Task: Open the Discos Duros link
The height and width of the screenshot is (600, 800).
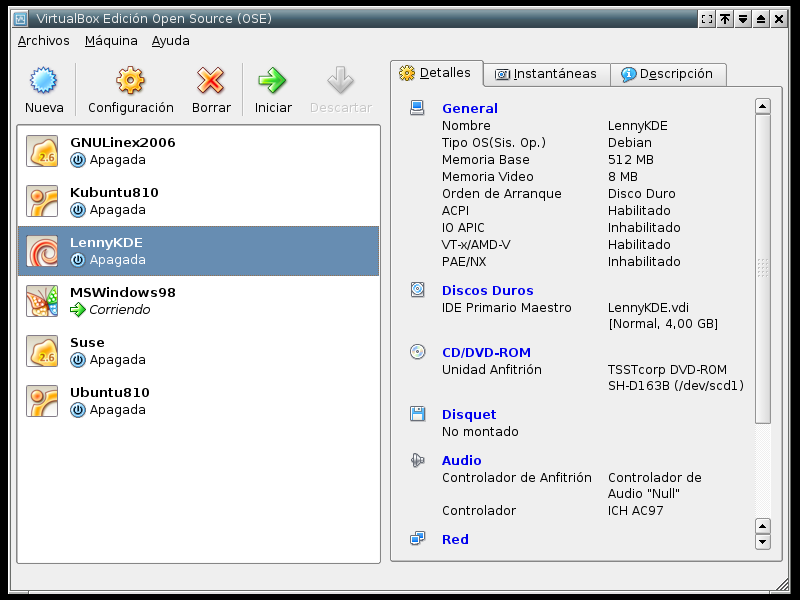Action: (487, 291)
